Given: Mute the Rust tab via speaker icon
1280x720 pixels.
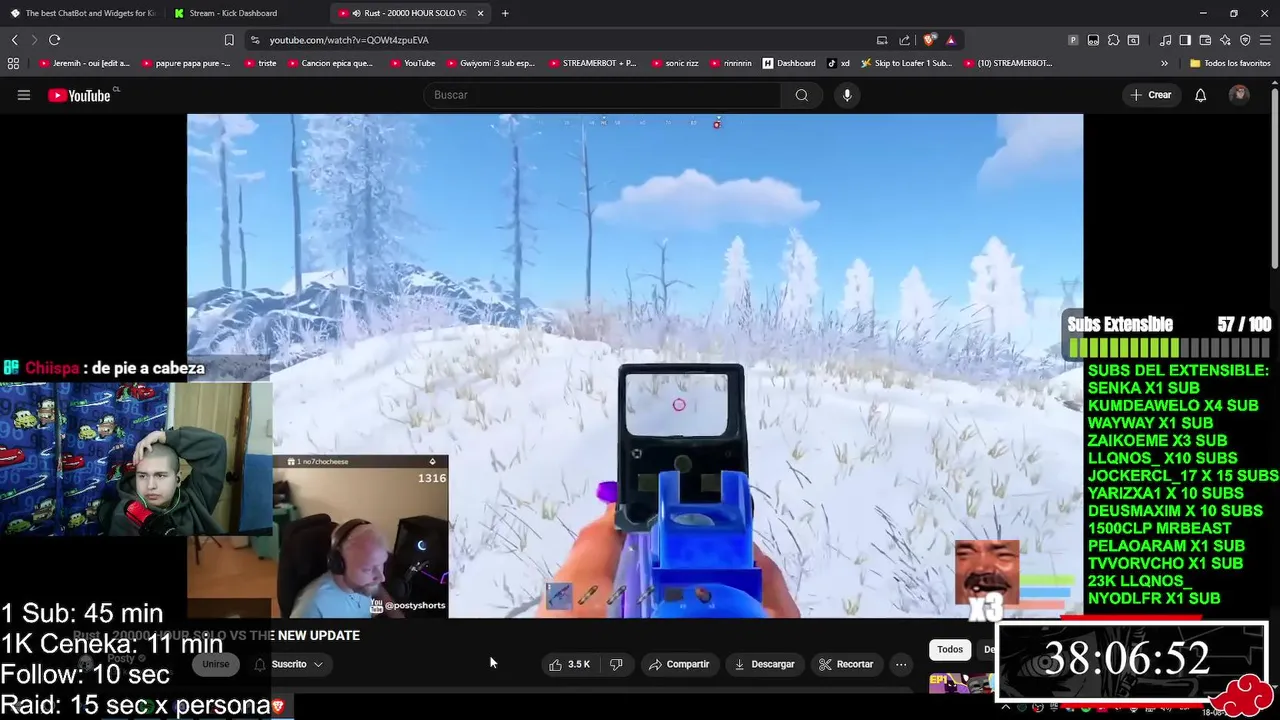Looking at the screenshot, I should tap(356, 13).
